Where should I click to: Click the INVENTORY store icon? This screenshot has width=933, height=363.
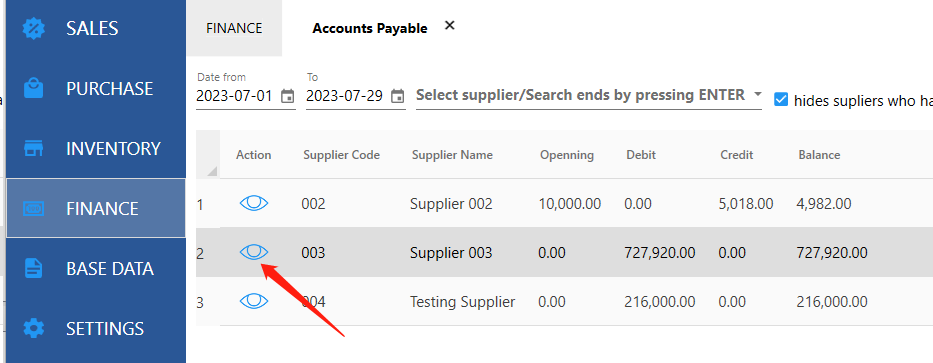(34, 148)
